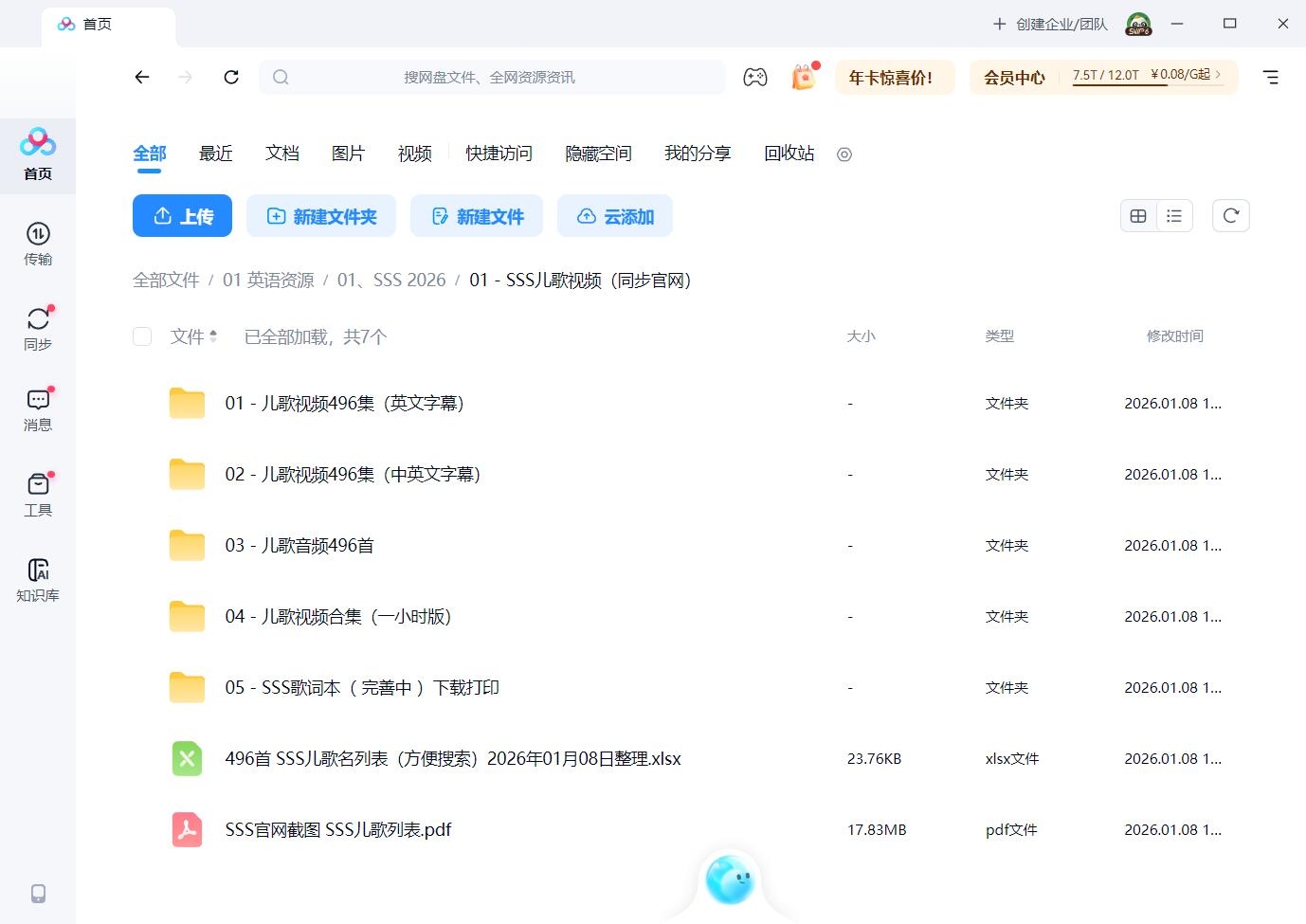Refresh the file list with the reload icon

click(1230, 215)
